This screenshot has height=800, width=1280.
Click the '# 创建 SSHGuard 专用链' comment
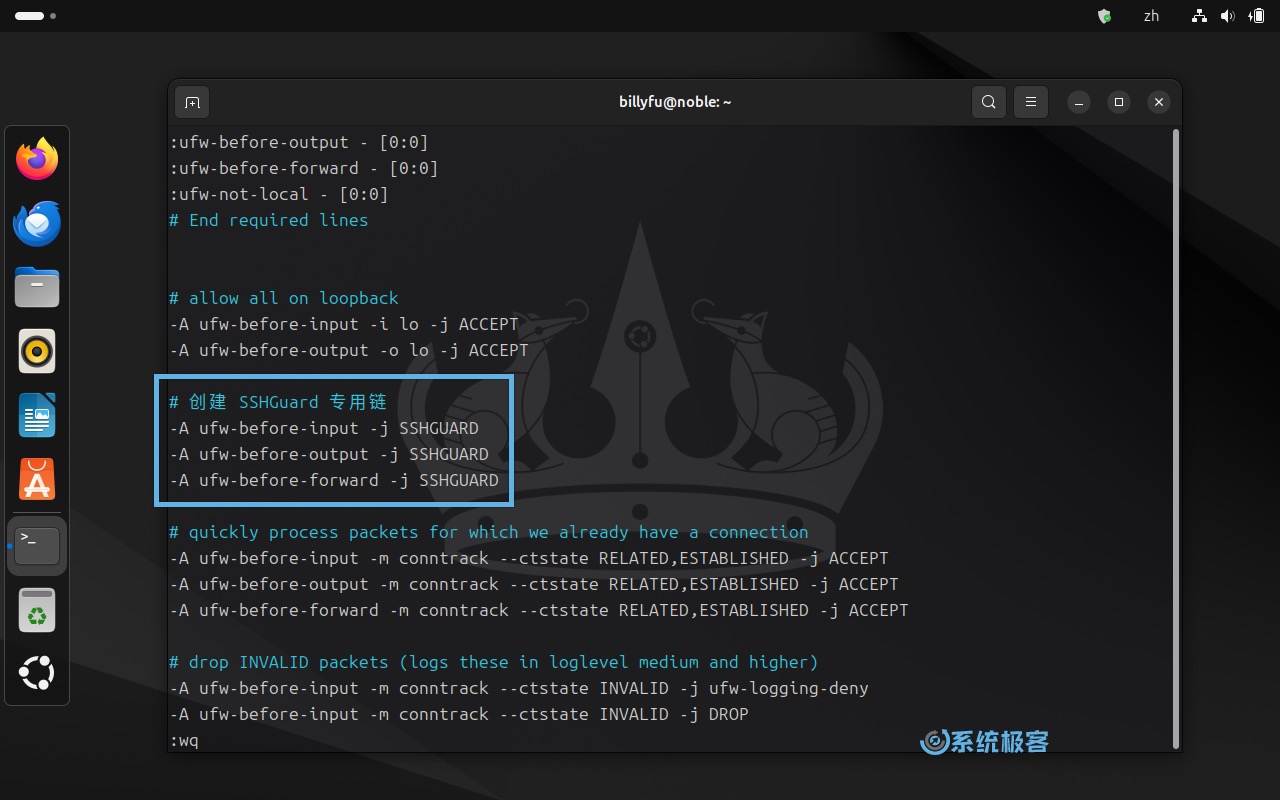coord(278,402)
